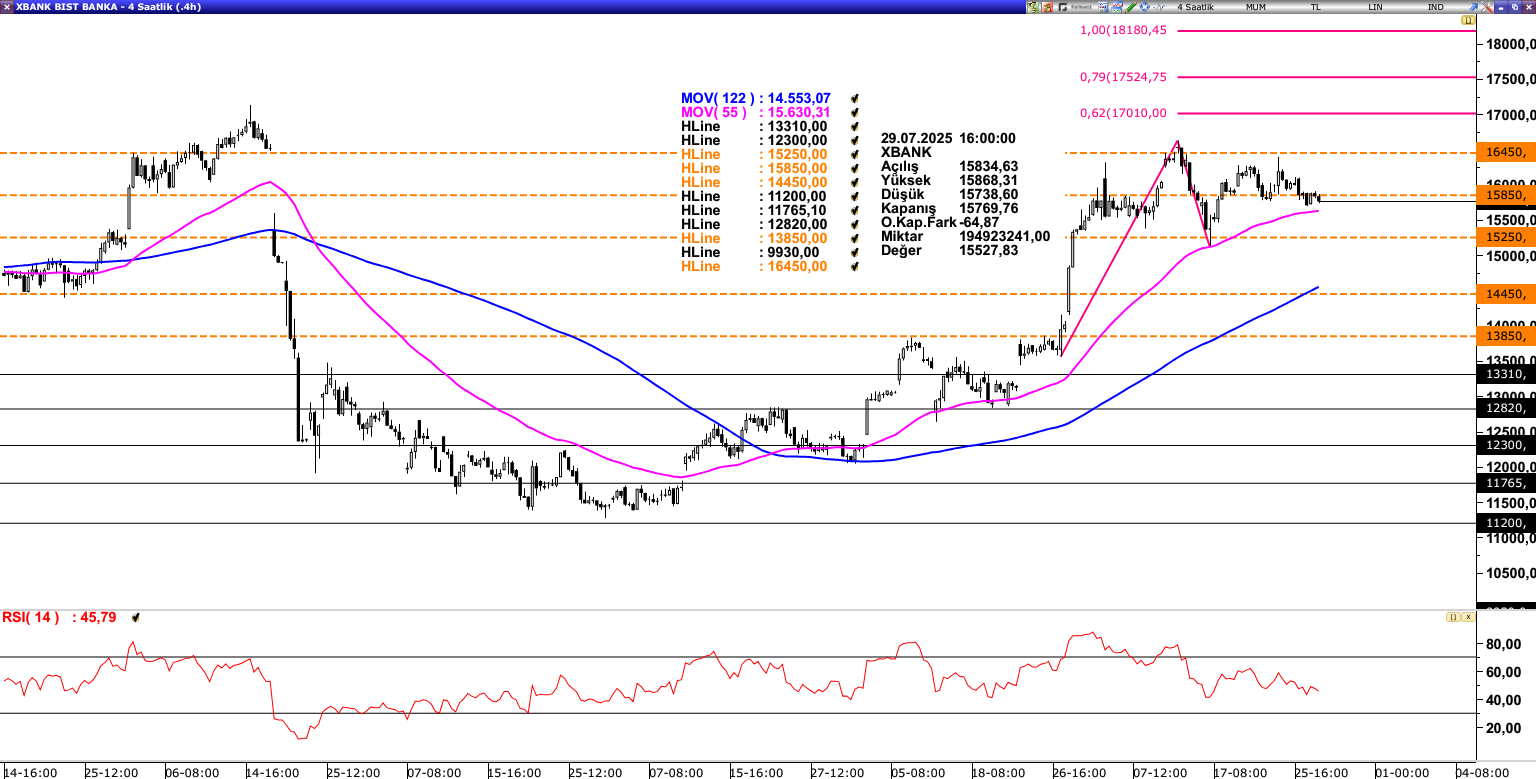Click the Açılış 15834,63 value
This screenshot has height=779, width=1536.
[988, 166]
